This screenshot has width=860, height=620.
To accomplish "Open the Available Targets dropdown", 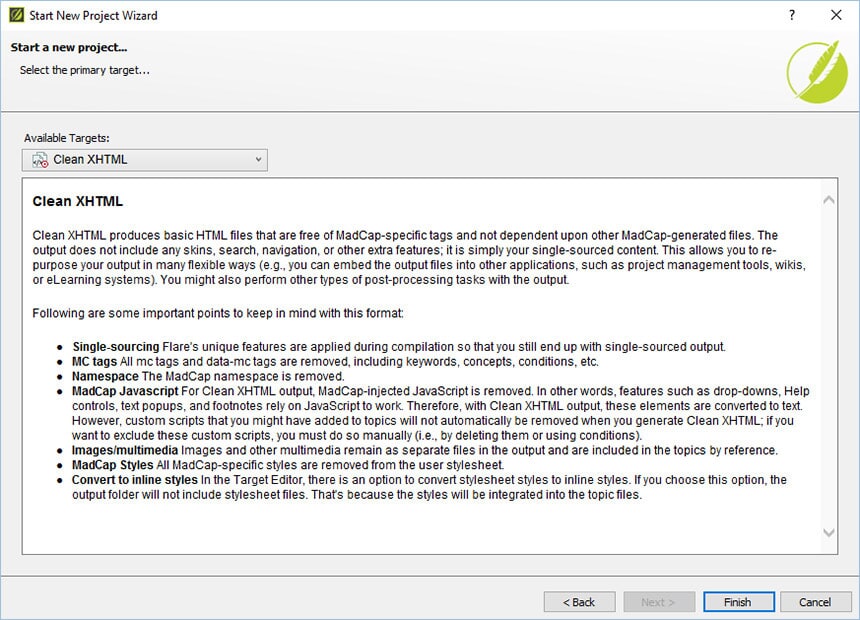I will tap(145, 160).
